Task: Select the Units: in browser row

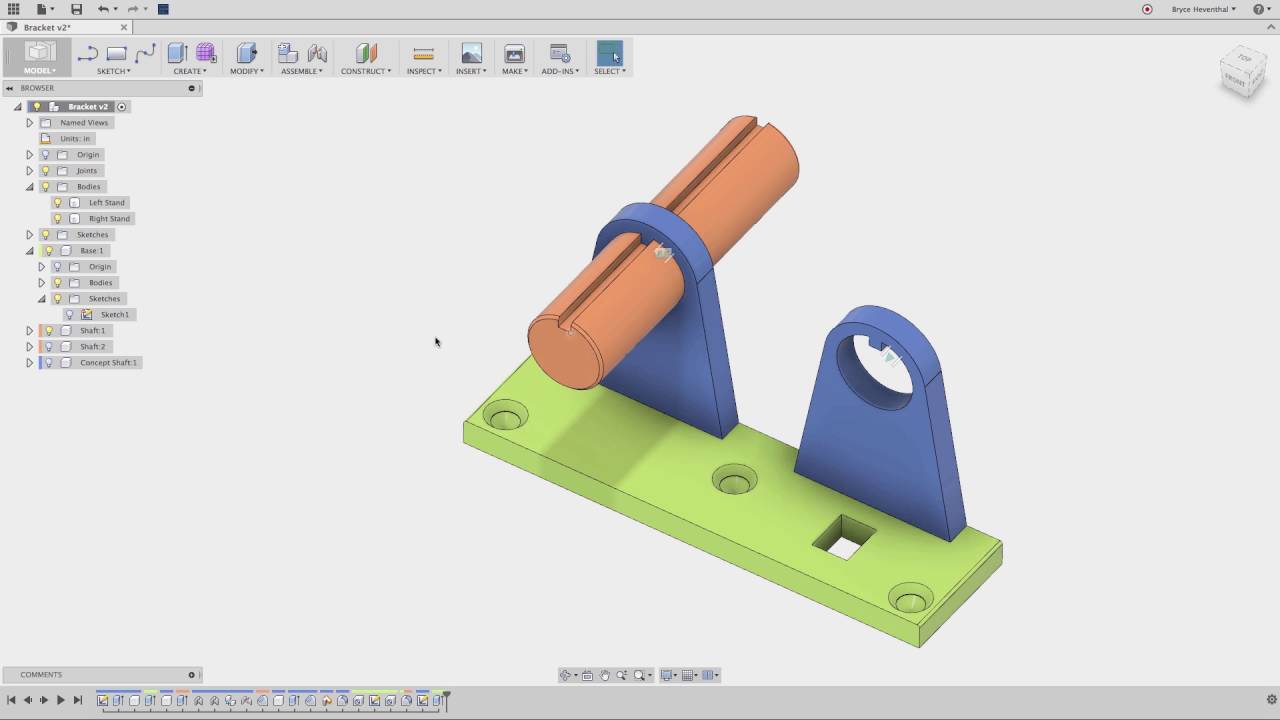Action: (x=66, y=138)
